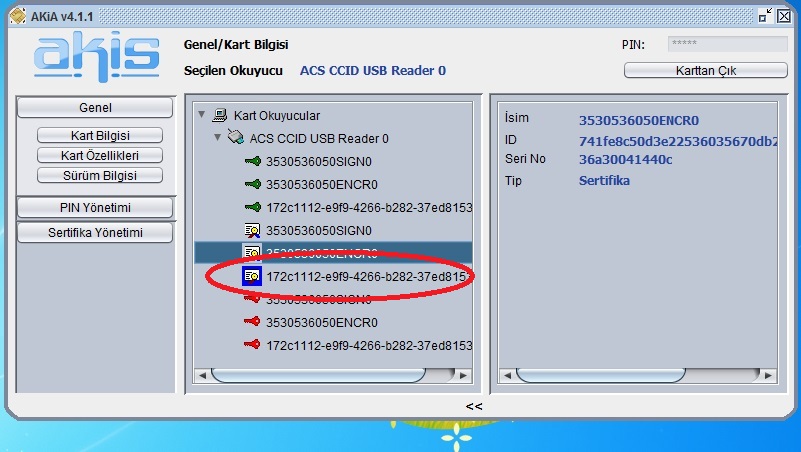Click the red key icon for 172c1112
The height and width of the screenshot is (452, 801).
click(x=252, y=345)
